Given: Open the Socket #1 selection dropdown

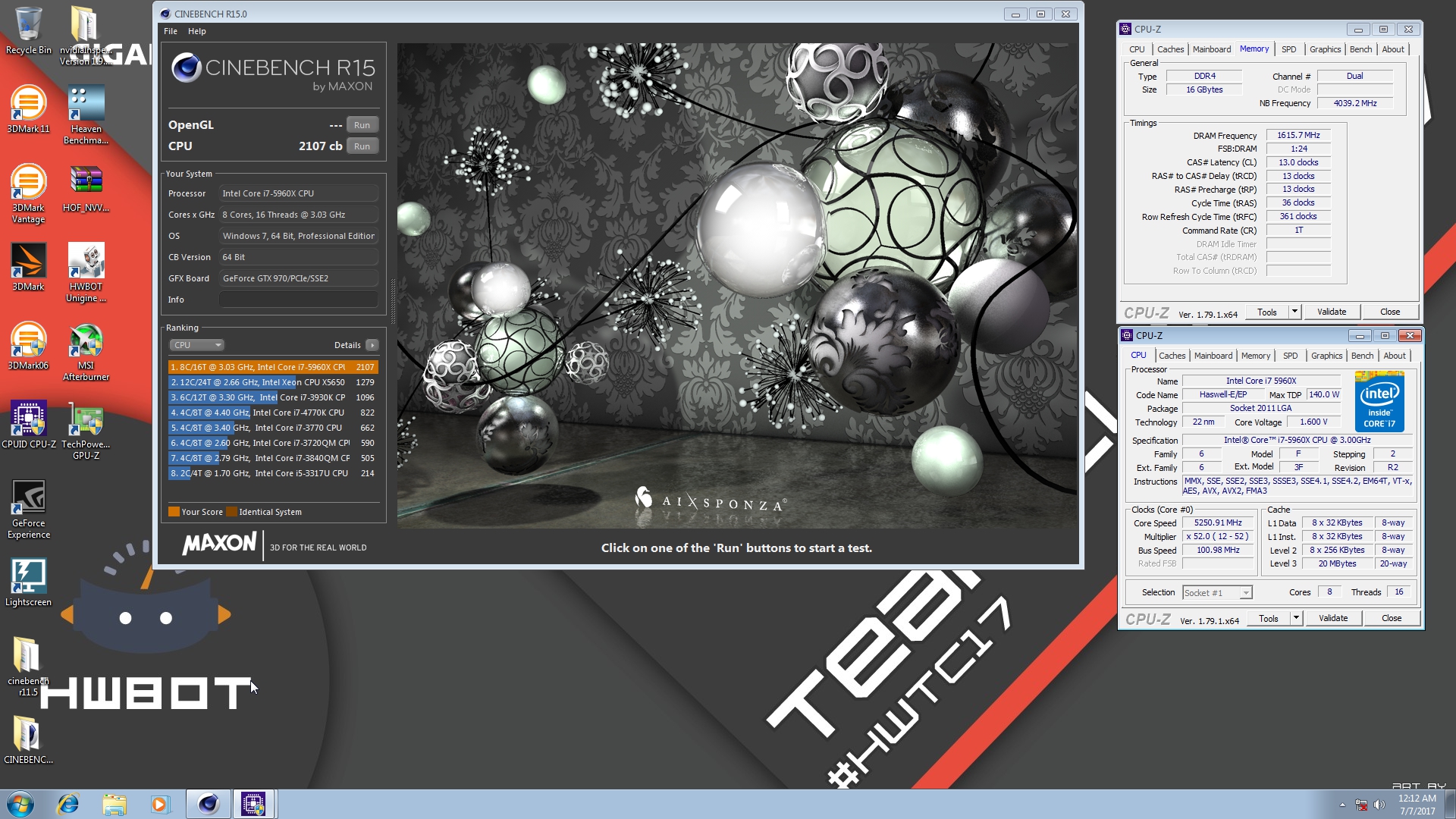Looking at the screenshot, I should click(1217, 593).
